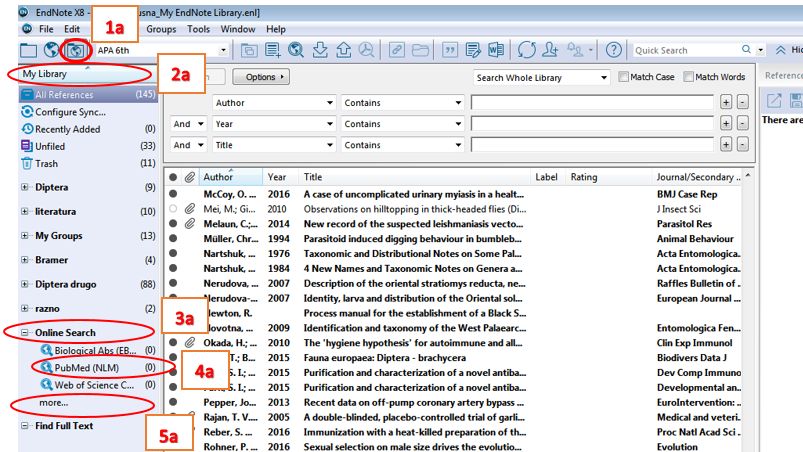Open the Tools menu

coord(198,29)
